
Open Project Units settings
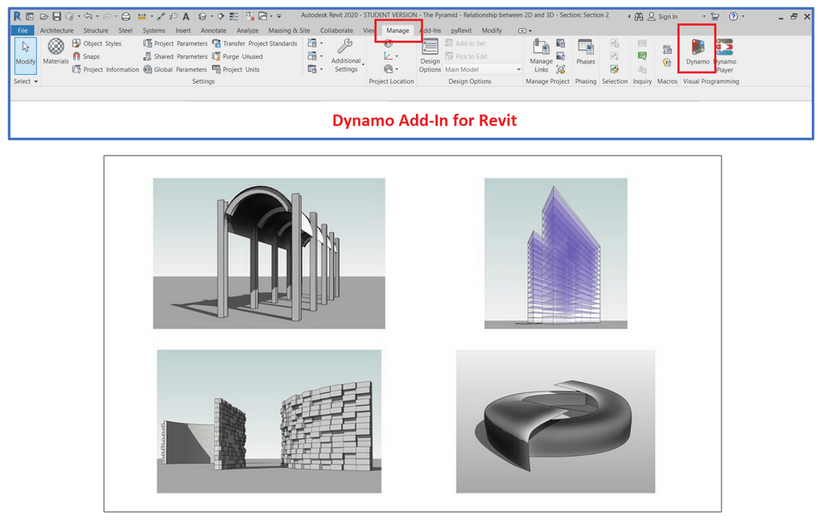click(235, 70)
